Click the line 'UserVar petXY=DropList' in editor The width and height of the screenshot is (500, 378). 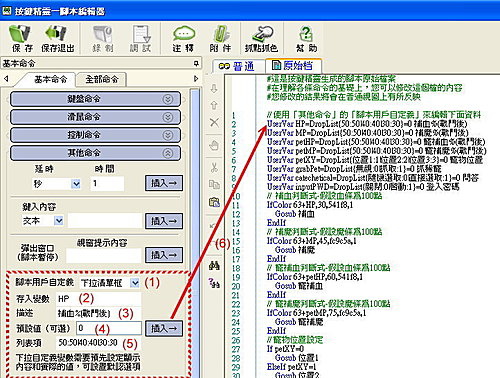(374, 160)
